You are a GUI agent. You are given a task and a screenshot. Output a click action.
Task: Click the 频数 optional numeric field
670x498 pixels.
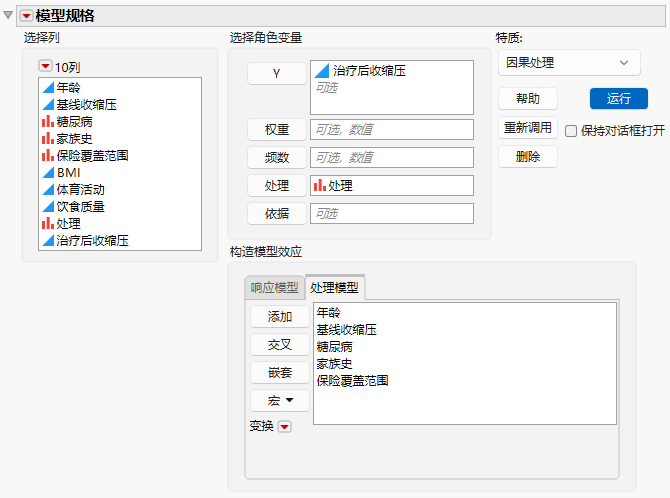[392, 158]
